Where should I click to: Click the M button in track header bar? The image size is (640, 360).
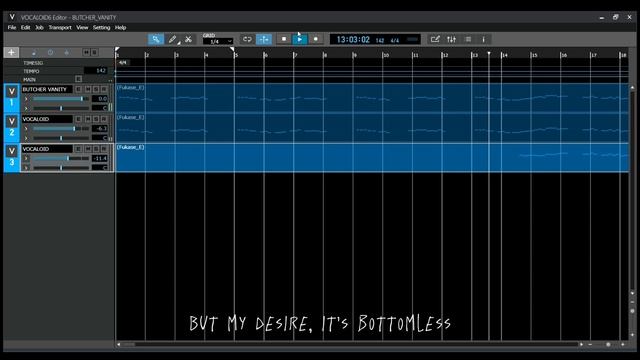tap(86, 53)
